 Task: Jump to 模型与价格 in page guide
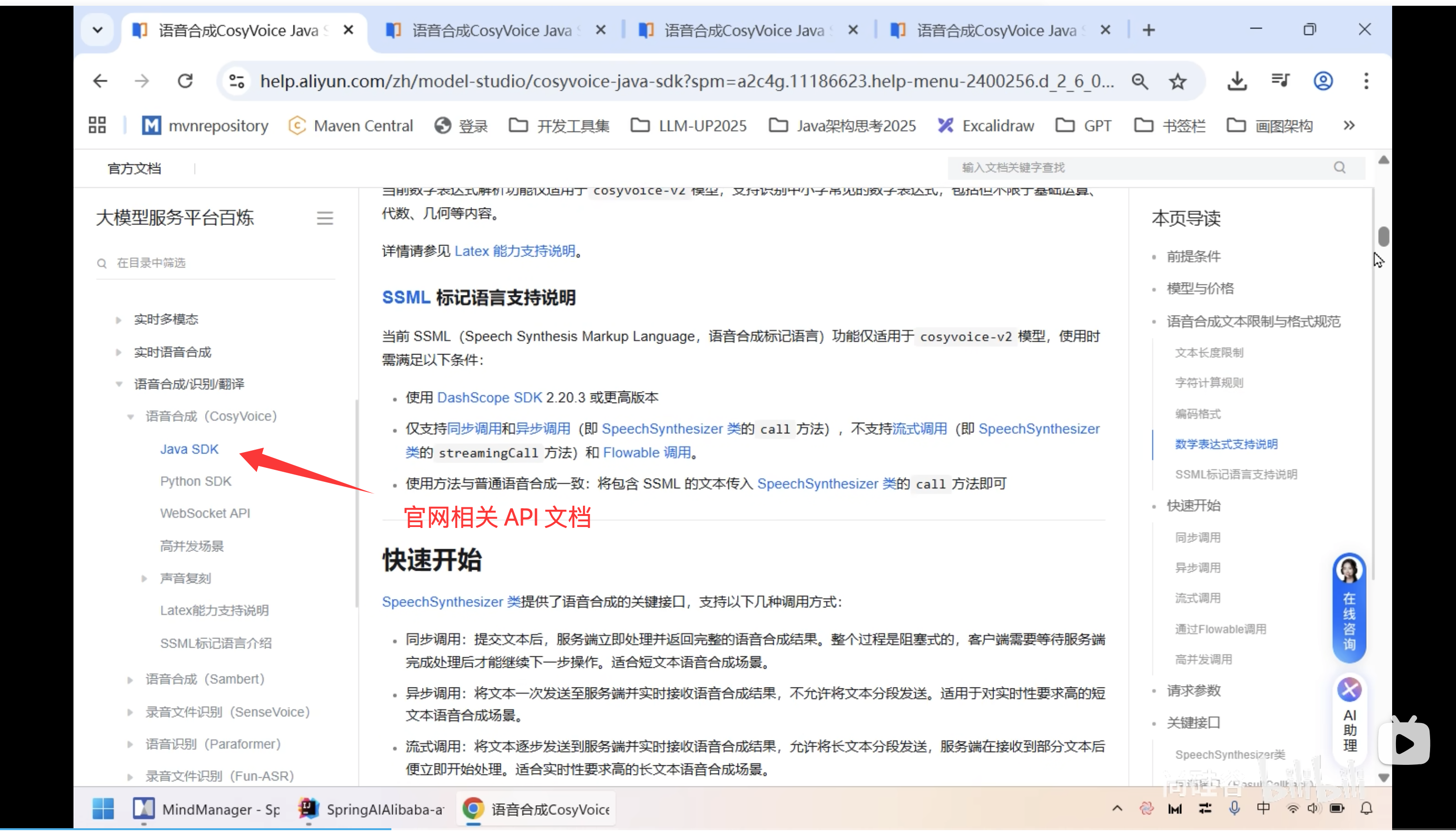tap(1200, 288)
